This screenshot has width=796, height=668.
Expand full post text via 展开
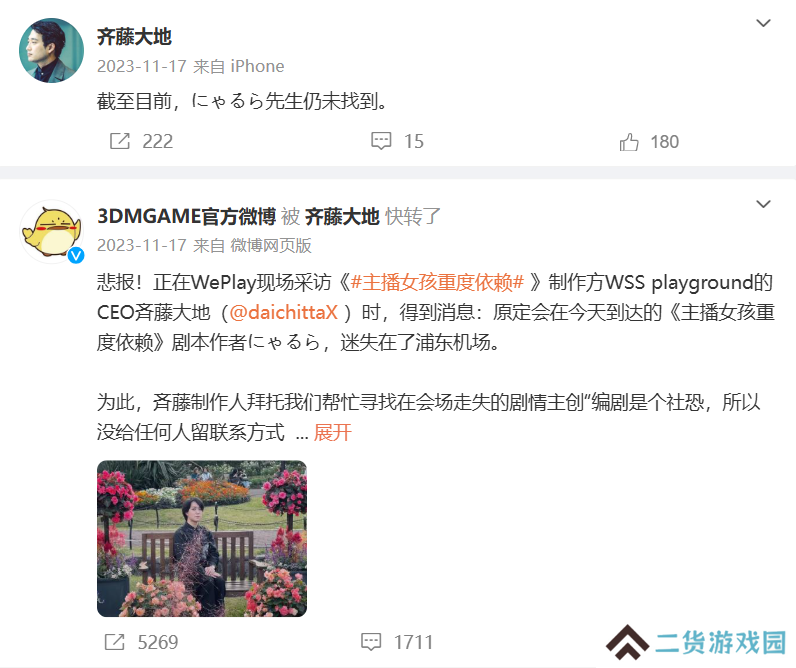333,432
